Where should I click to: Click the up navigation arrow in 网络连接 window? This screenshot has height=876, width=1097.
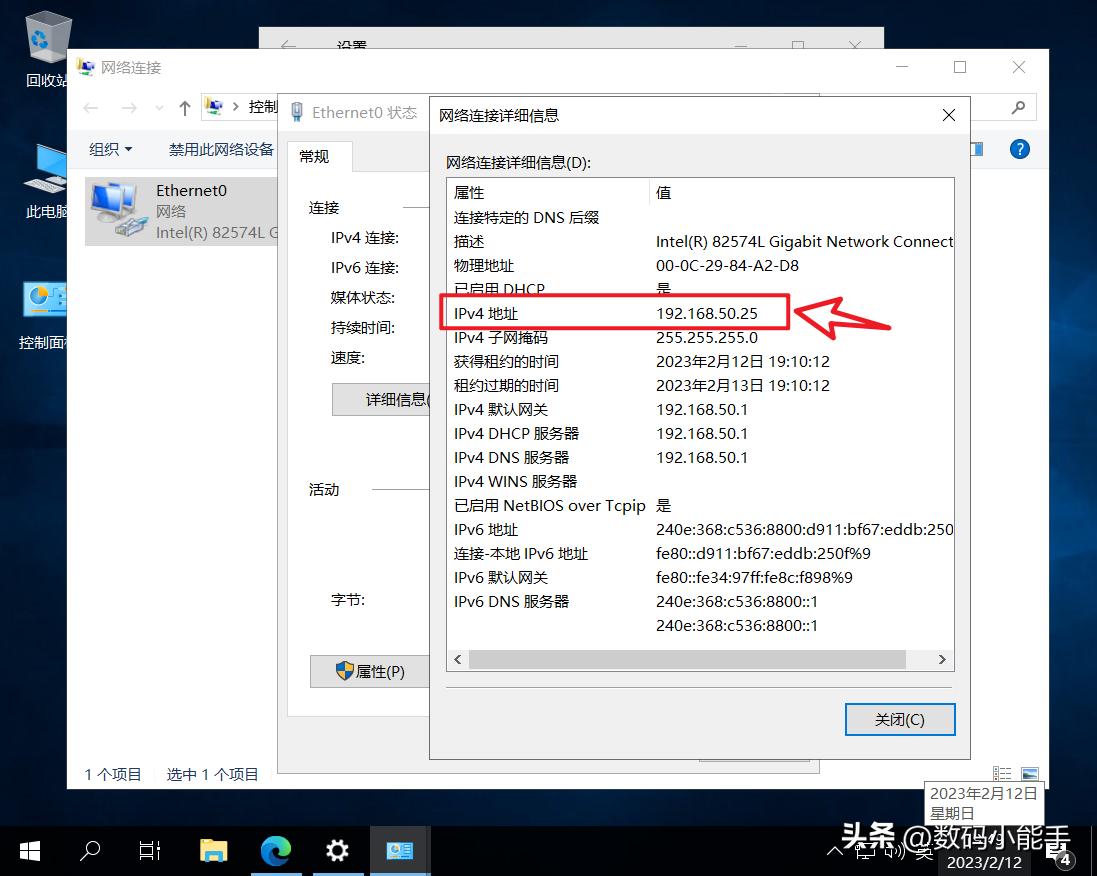(x=185, y=106)
